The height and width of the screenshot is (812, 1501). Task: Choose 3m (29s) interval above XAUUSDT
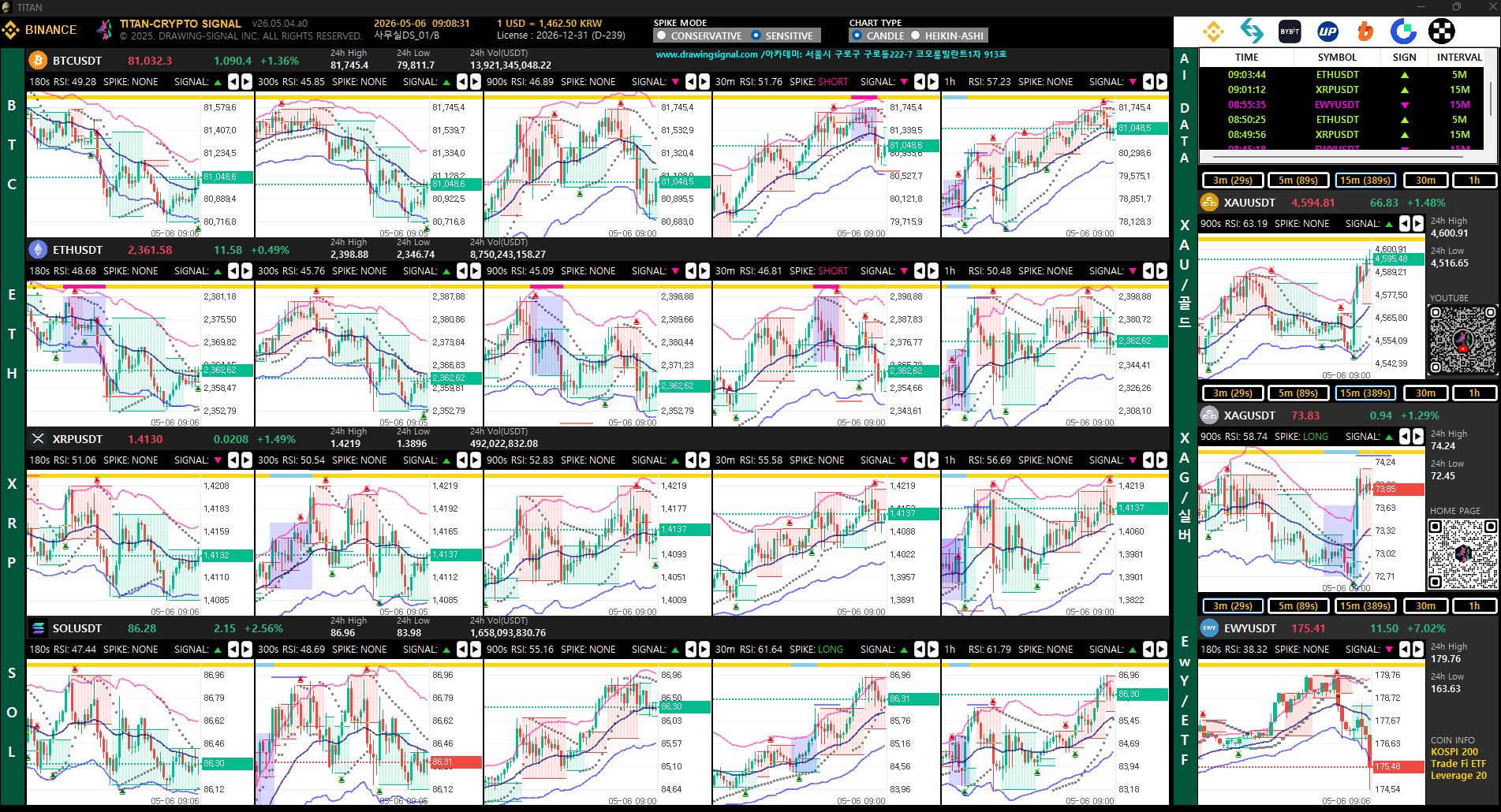[1232, 180]
